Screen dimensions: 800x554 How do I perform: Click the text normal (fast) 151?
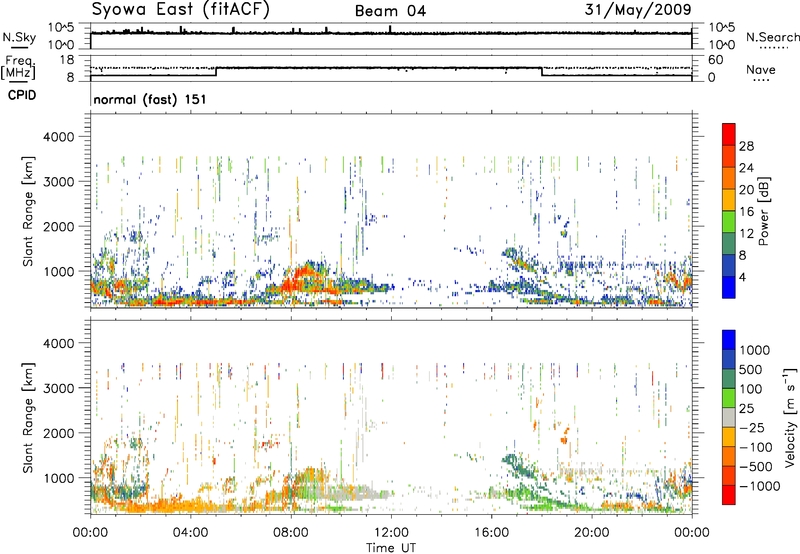(149, 99)
